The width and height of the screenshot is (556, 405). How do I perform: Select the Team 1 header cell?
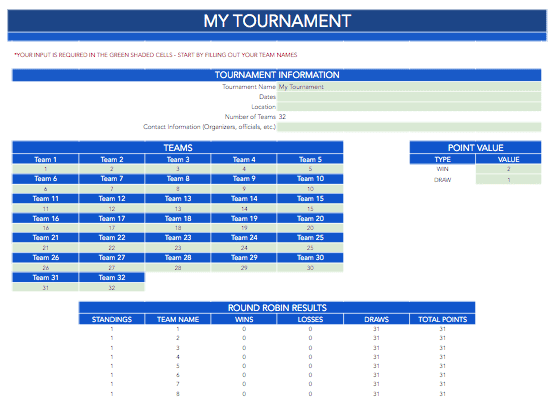(x=45, y=159)
